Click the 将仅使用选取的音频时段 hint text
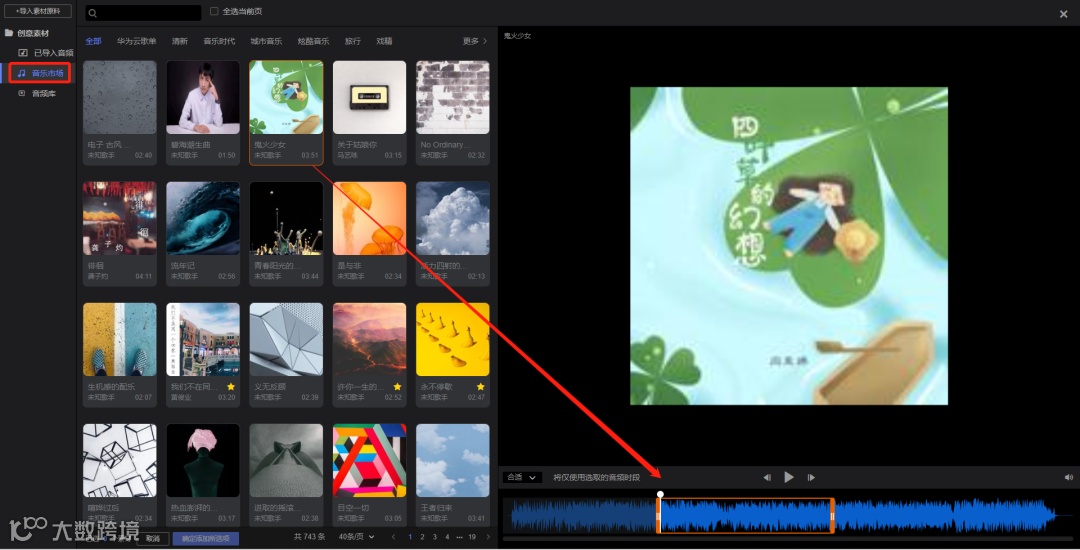This screenshot has width=1080, height=550. pos(596,477)
